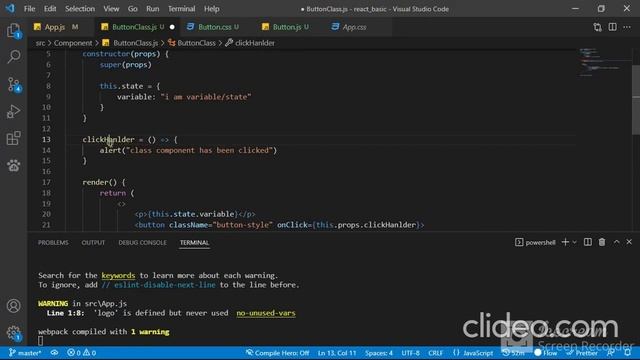Open the View menu
Viewport: 640px width, 360px height.
111,9
